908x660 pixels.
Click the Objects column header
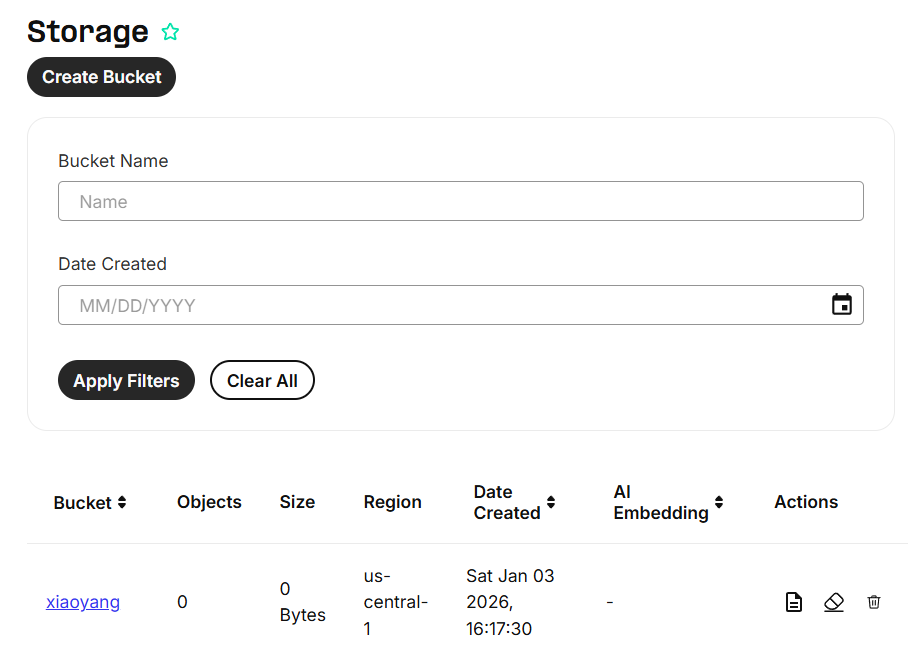pos(209,502)
